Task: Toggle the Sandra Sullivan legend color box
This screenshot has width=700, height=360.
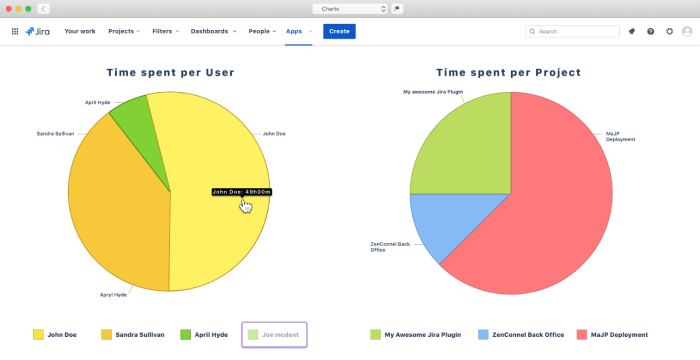Action: pyautogui.click(x=106, y=335)
